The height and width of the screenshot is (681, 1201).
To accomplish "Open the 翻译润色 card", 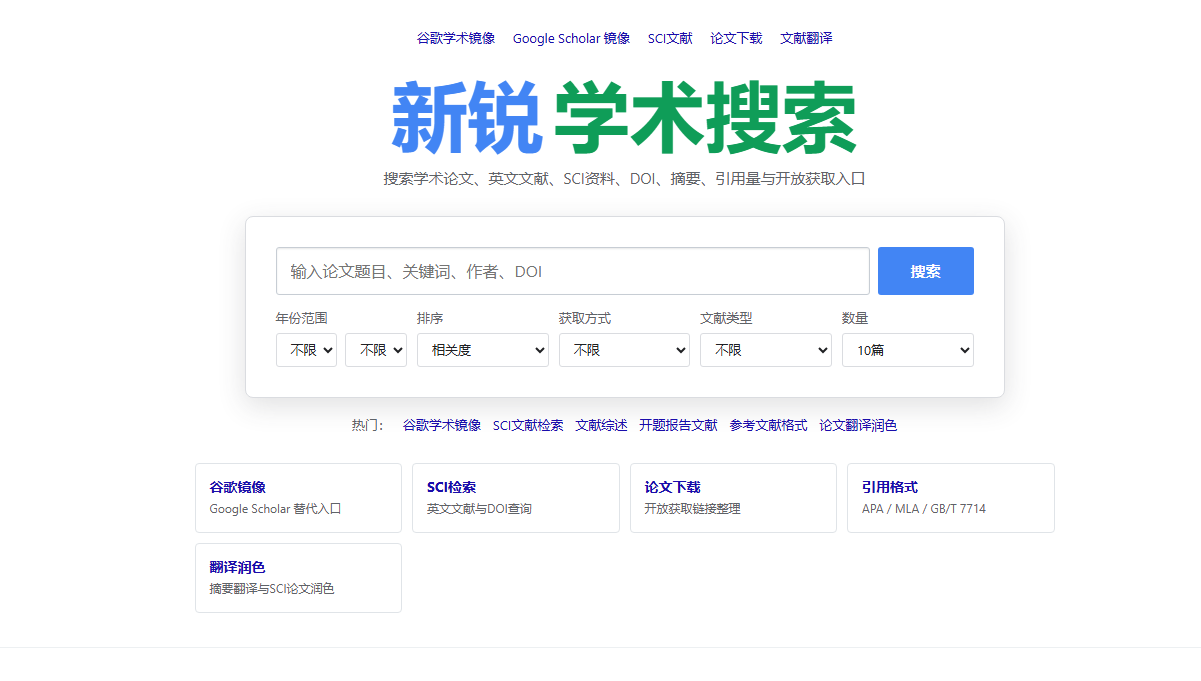I will coord(298,578).
